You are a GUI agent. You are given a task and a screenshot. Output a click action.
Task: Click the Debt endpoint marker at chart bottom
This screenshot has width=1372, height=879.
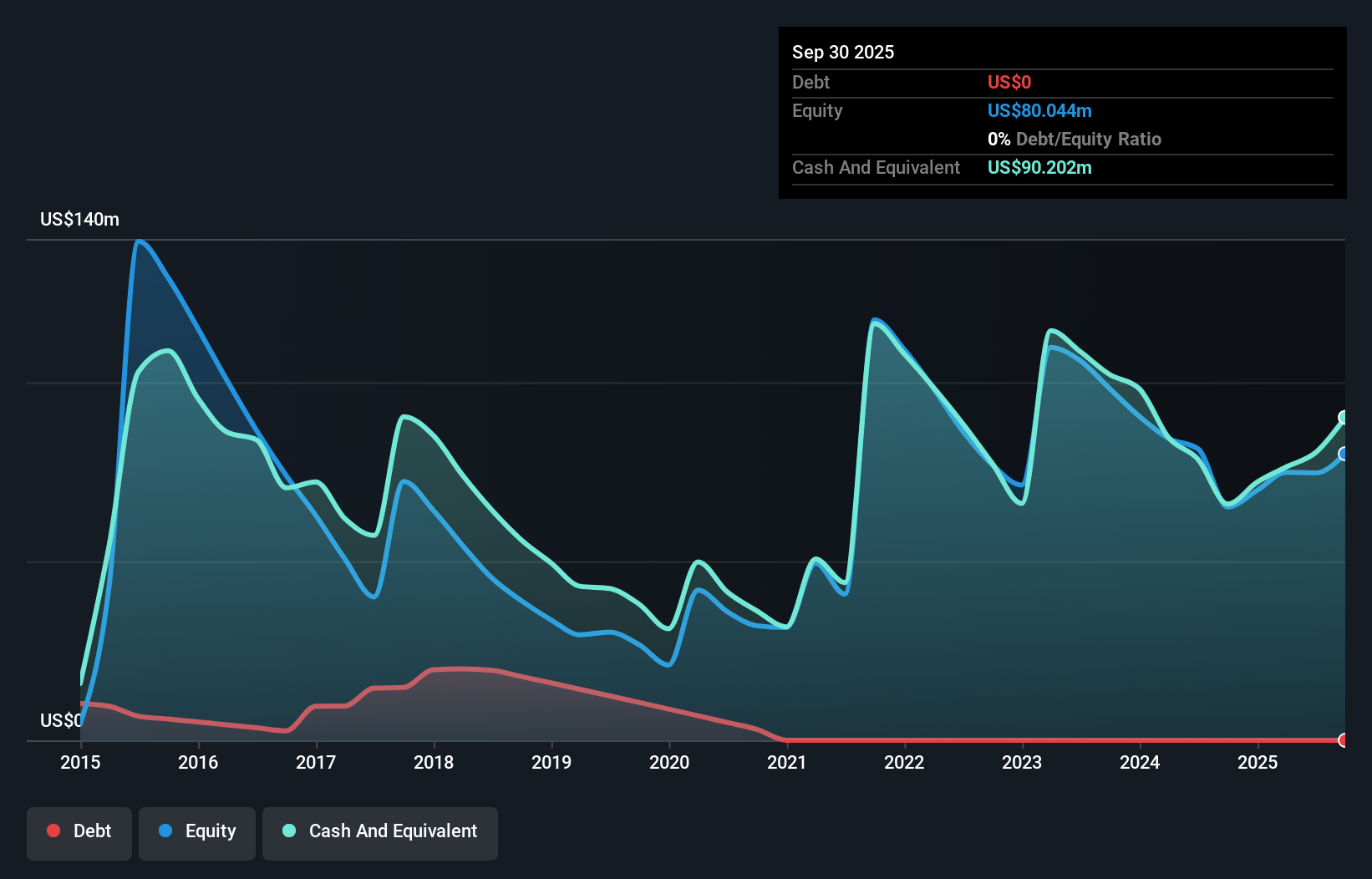[1343, 740]
